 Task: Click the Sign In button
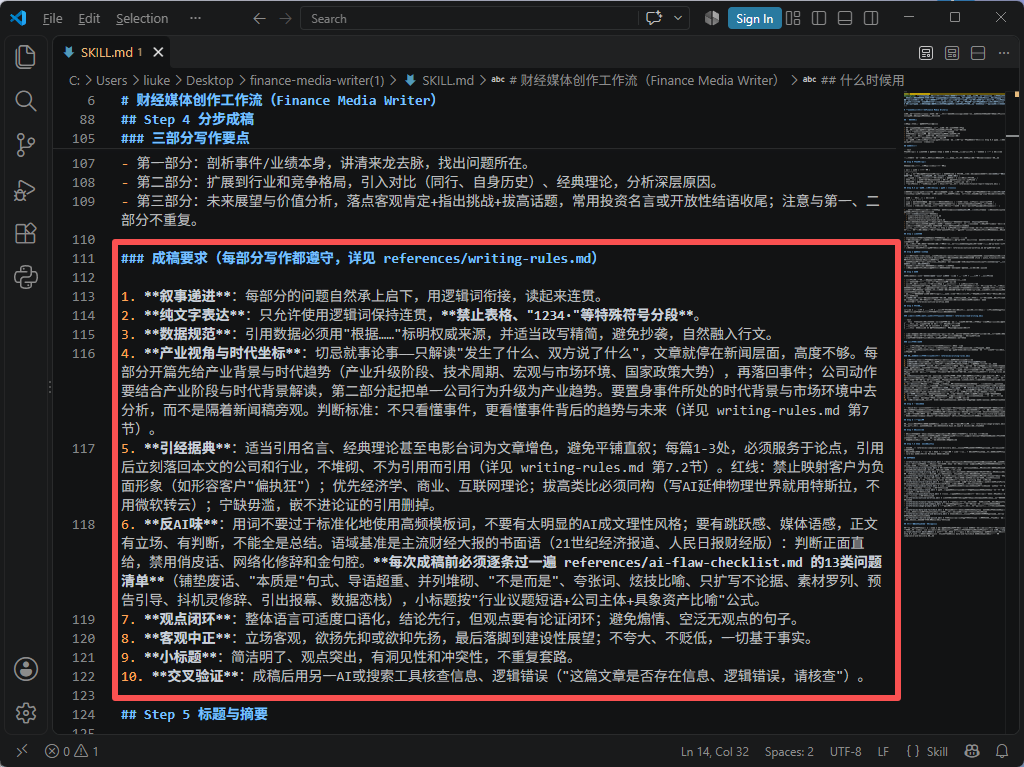coord(754,18)
